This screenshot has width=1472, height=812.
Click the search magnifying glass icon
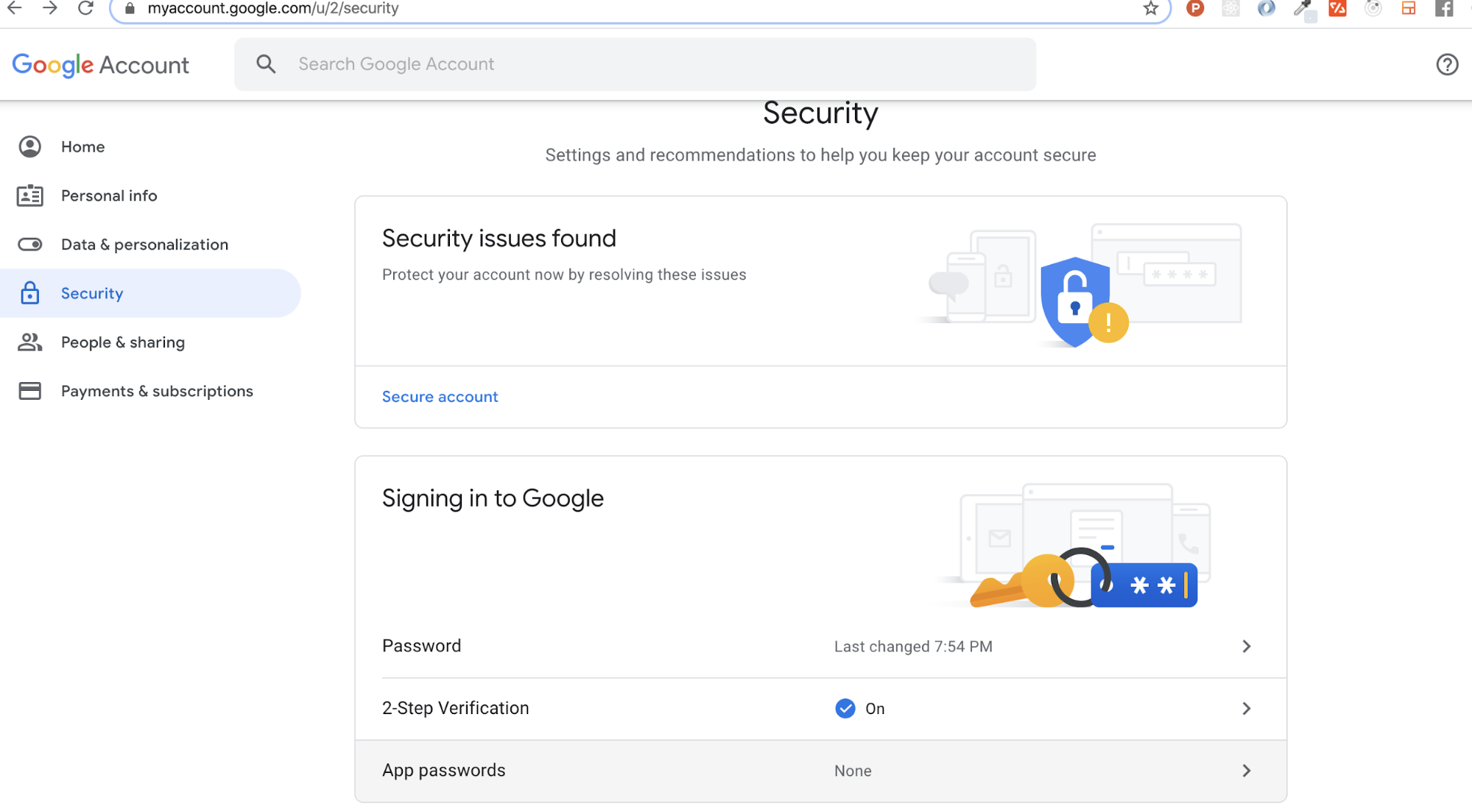(266, 64)
